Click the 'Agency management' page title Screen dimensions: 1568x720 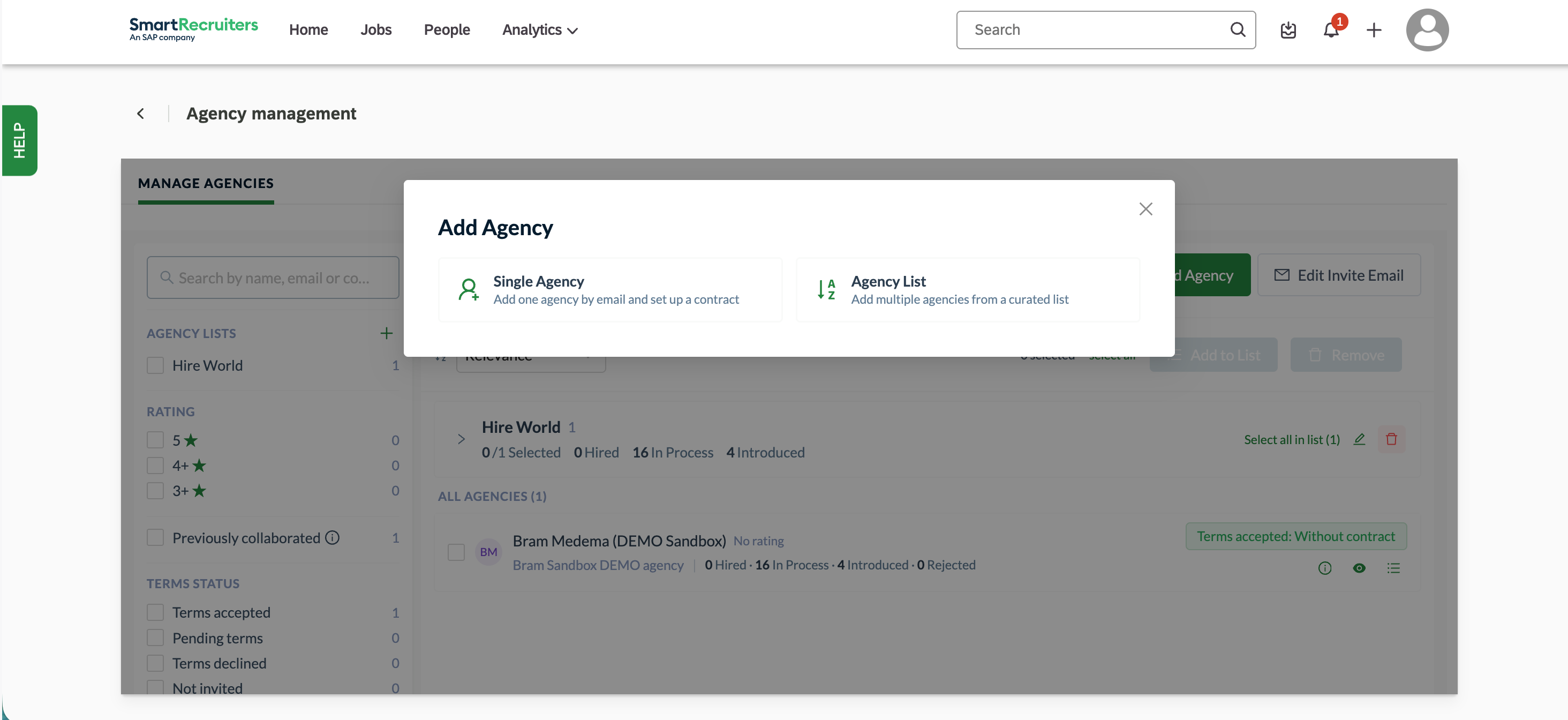tap(272, 113)
